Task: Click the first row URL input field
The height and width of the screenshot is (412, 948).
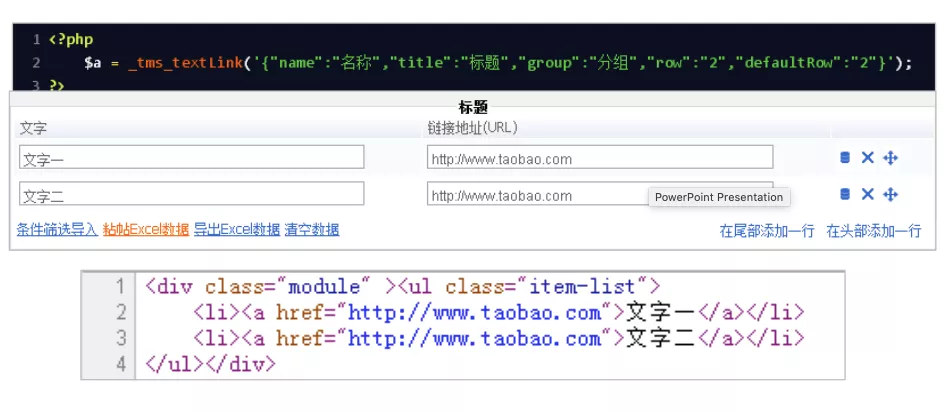Action: (600, 157)
